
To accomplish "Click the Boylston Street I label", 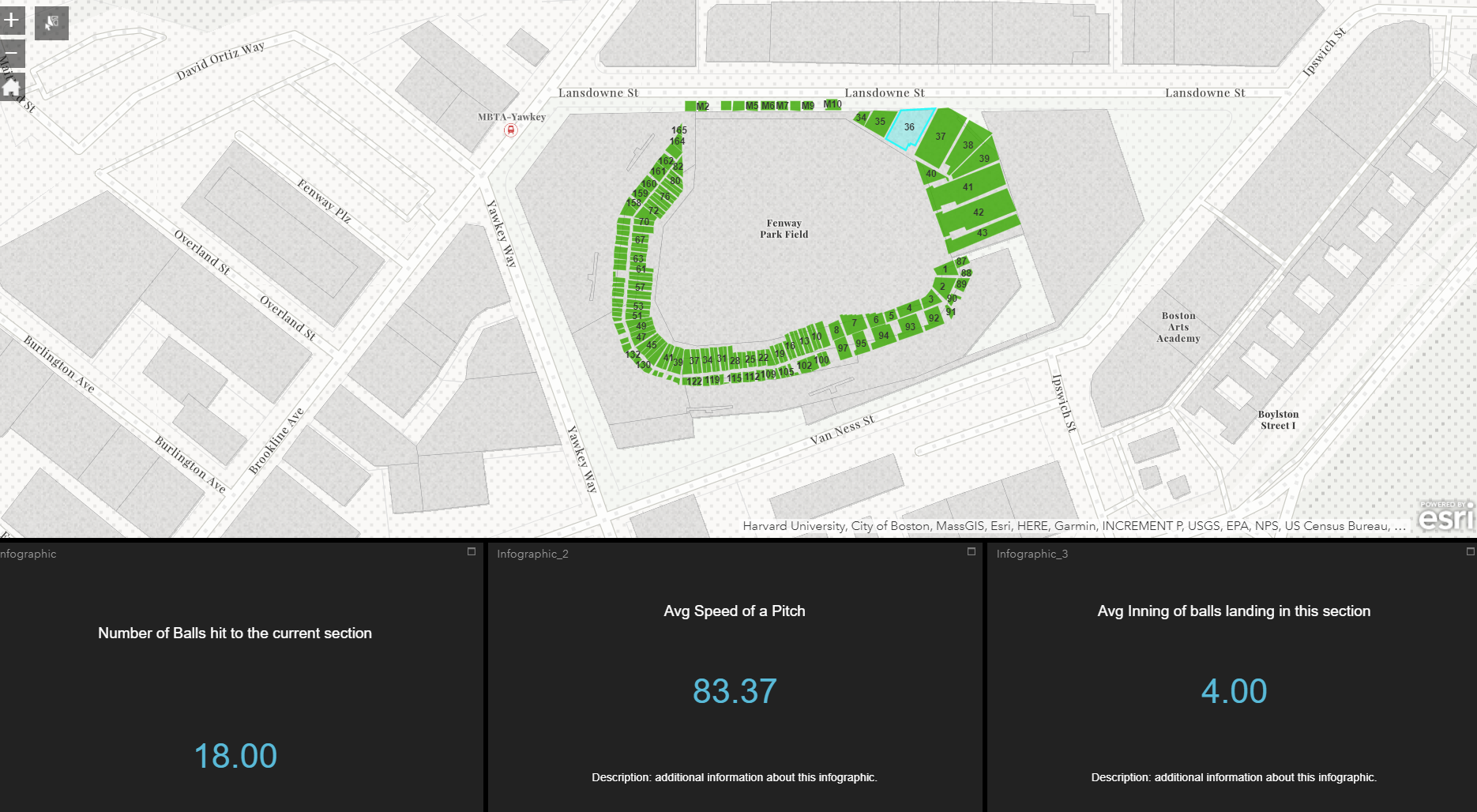I will pos(1278,420).
